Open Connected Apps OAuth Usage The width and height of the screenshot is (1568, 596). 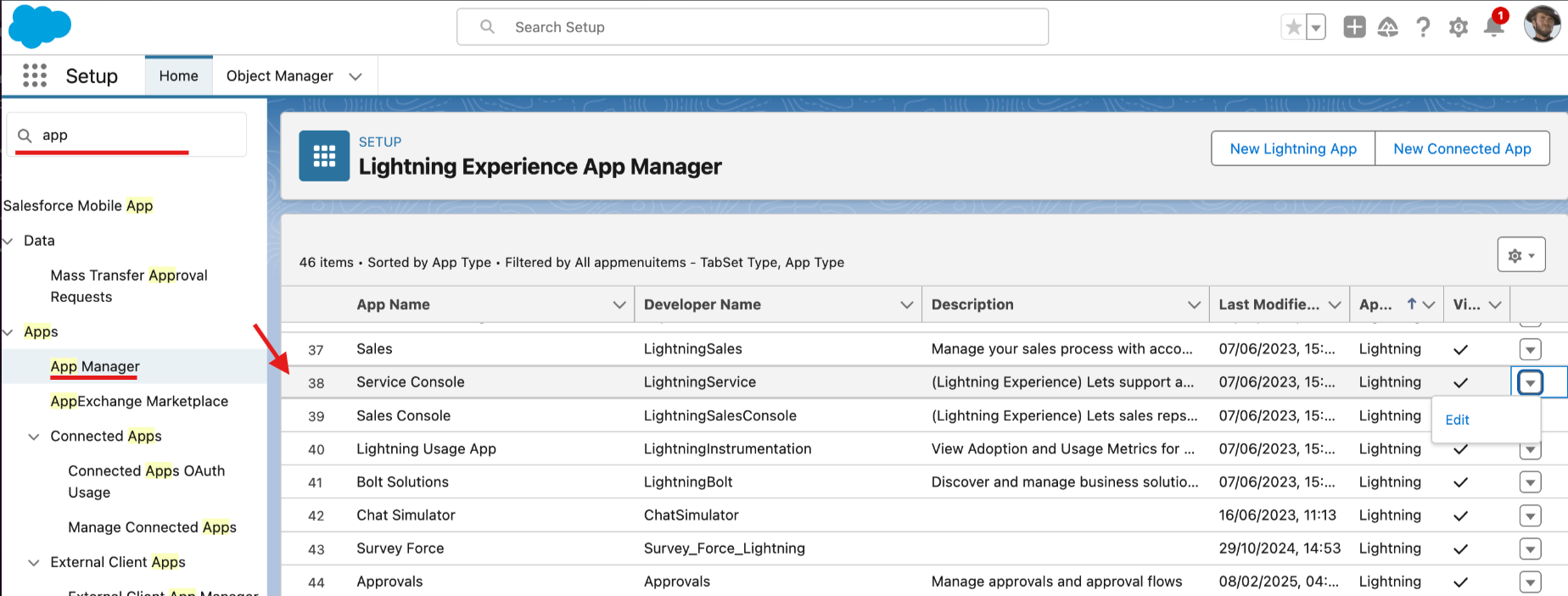[x=146, y=482]
